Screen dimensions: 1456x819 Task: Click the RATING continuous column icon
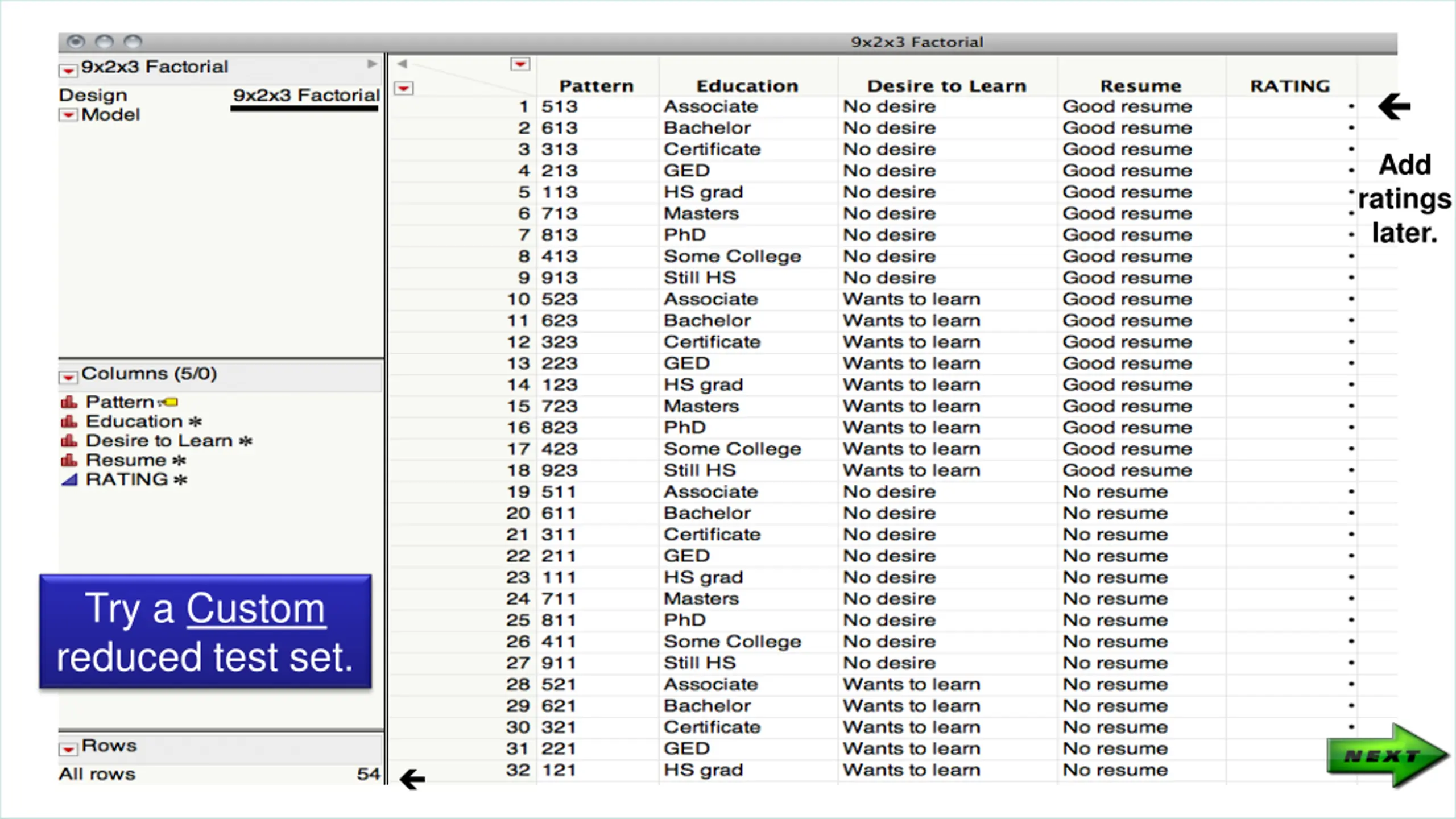69,479
